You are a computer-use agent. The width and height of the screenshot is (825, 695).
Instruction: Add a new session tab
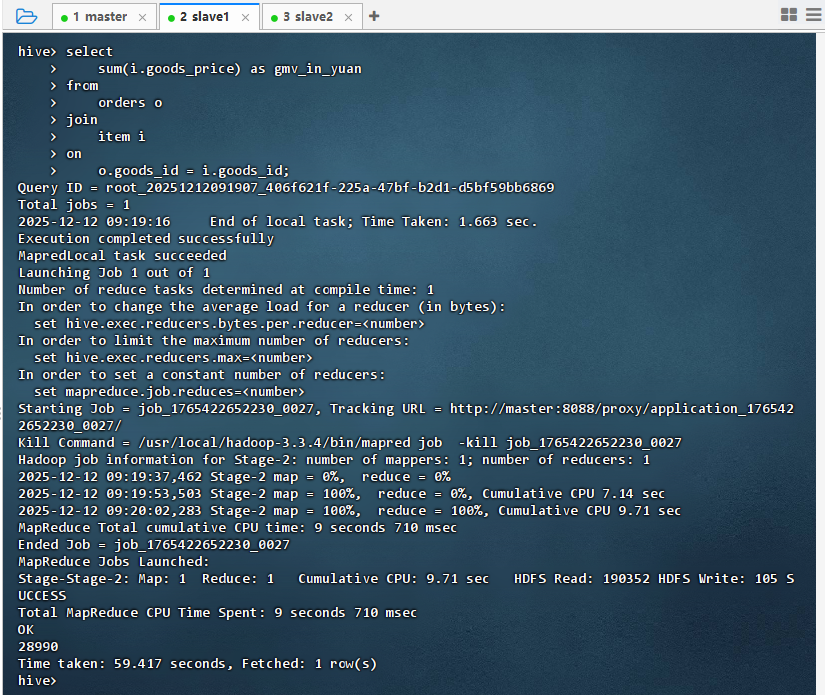(374, 16)
